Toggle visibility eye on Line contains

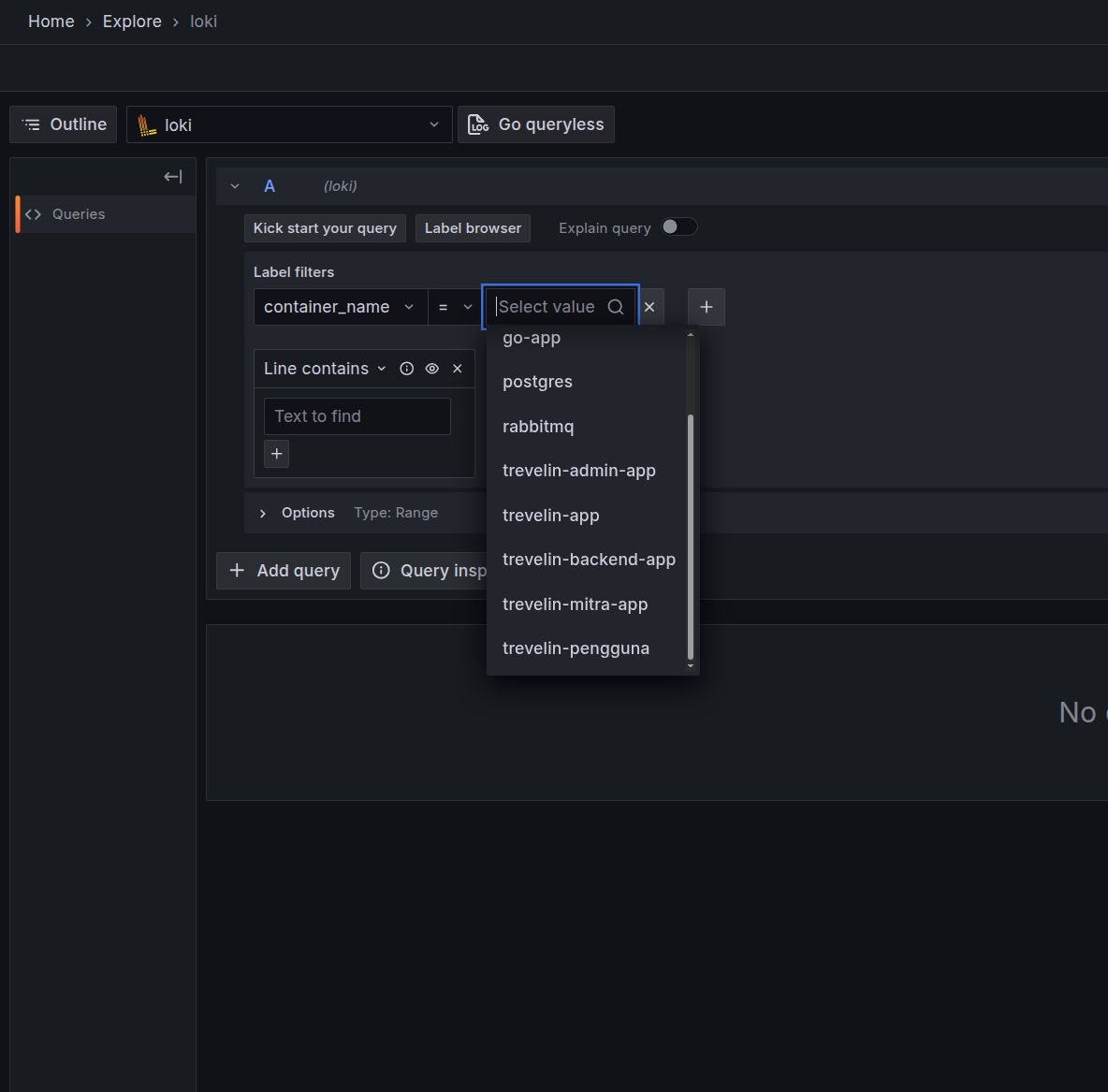pyautogui.click(x=432, y=369)
